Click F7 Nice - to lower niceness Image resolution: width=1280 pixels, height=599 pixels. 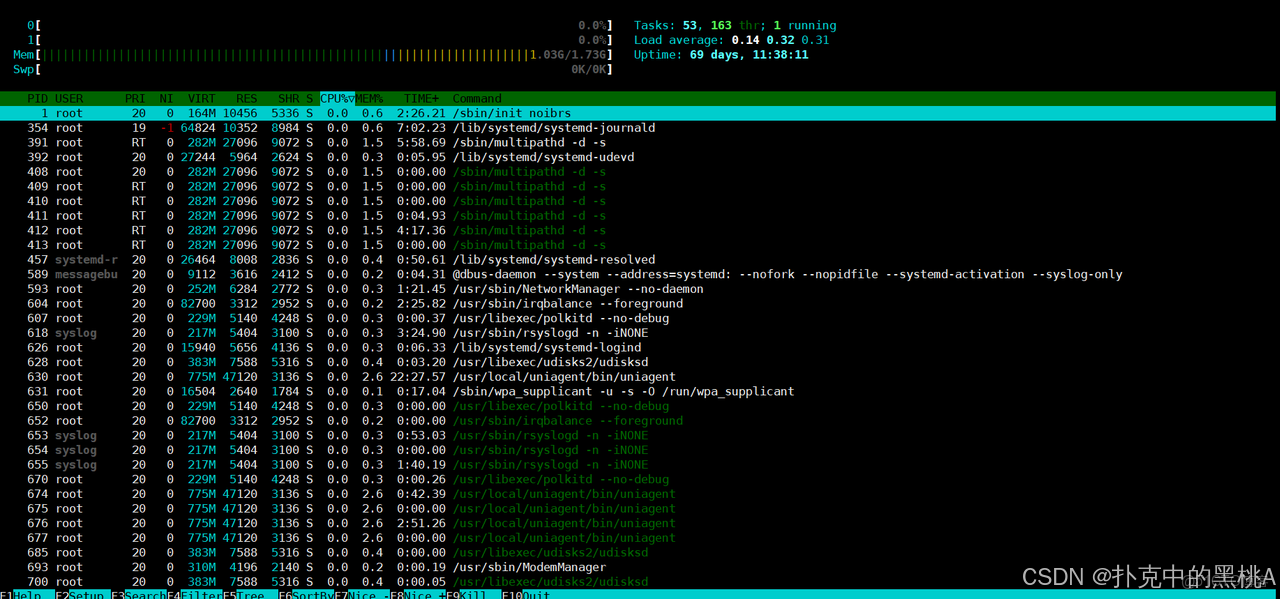(362, 594)
